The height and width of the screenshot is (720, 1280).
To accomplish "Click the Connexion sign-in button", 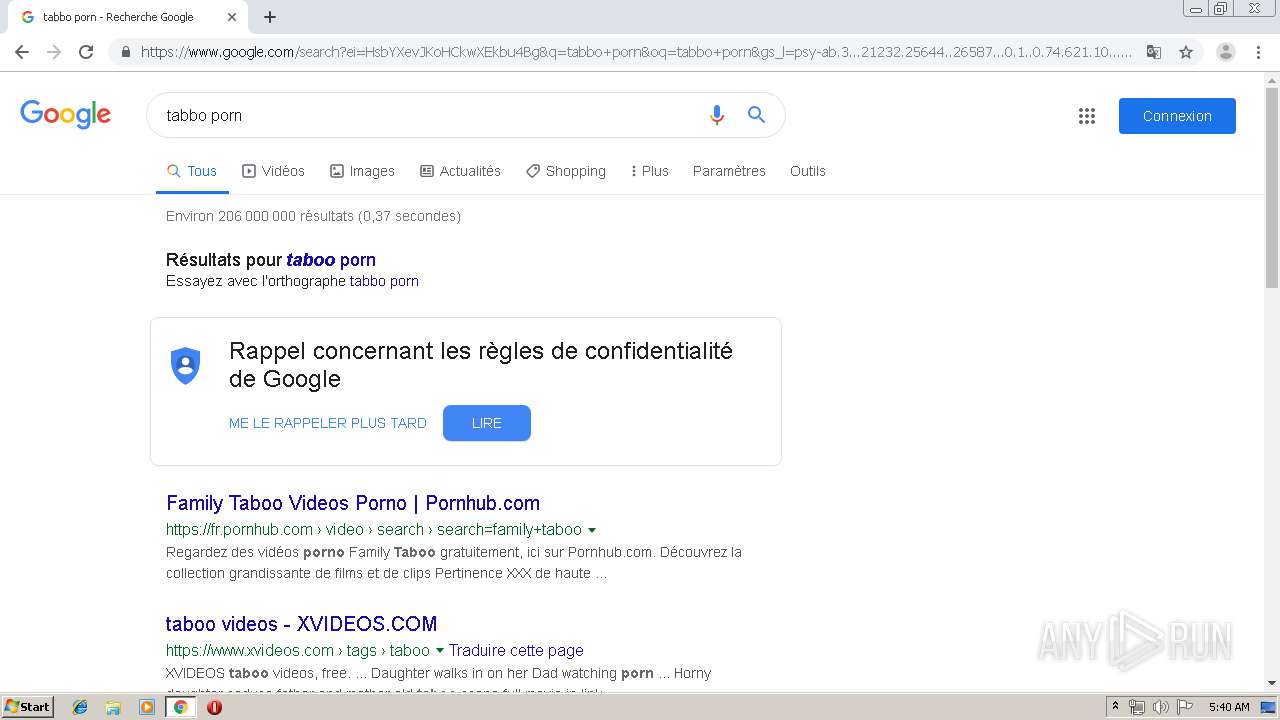I will coord(1177,116).
